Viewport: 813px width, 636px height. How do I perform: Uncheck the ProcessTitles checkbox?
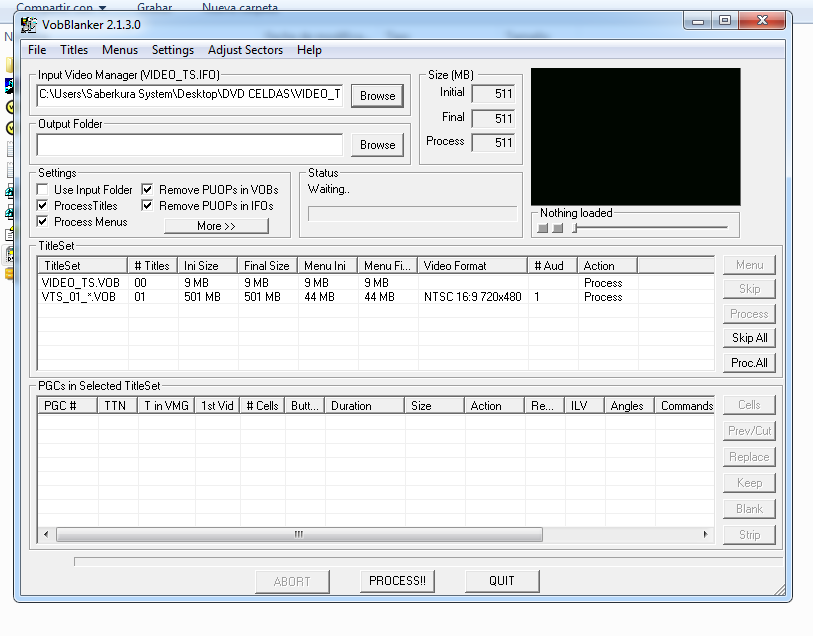click(43, 206)
